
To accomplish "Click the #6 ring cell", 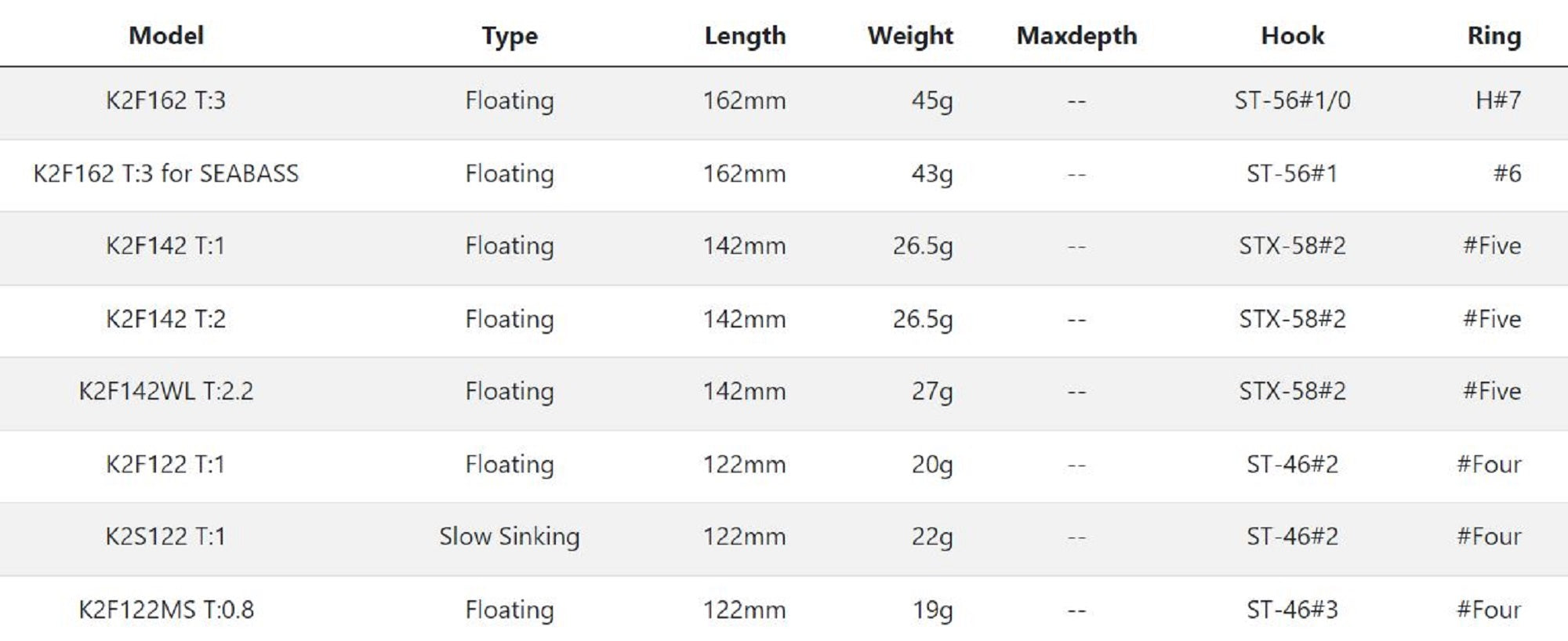I will pos(1506,173).
